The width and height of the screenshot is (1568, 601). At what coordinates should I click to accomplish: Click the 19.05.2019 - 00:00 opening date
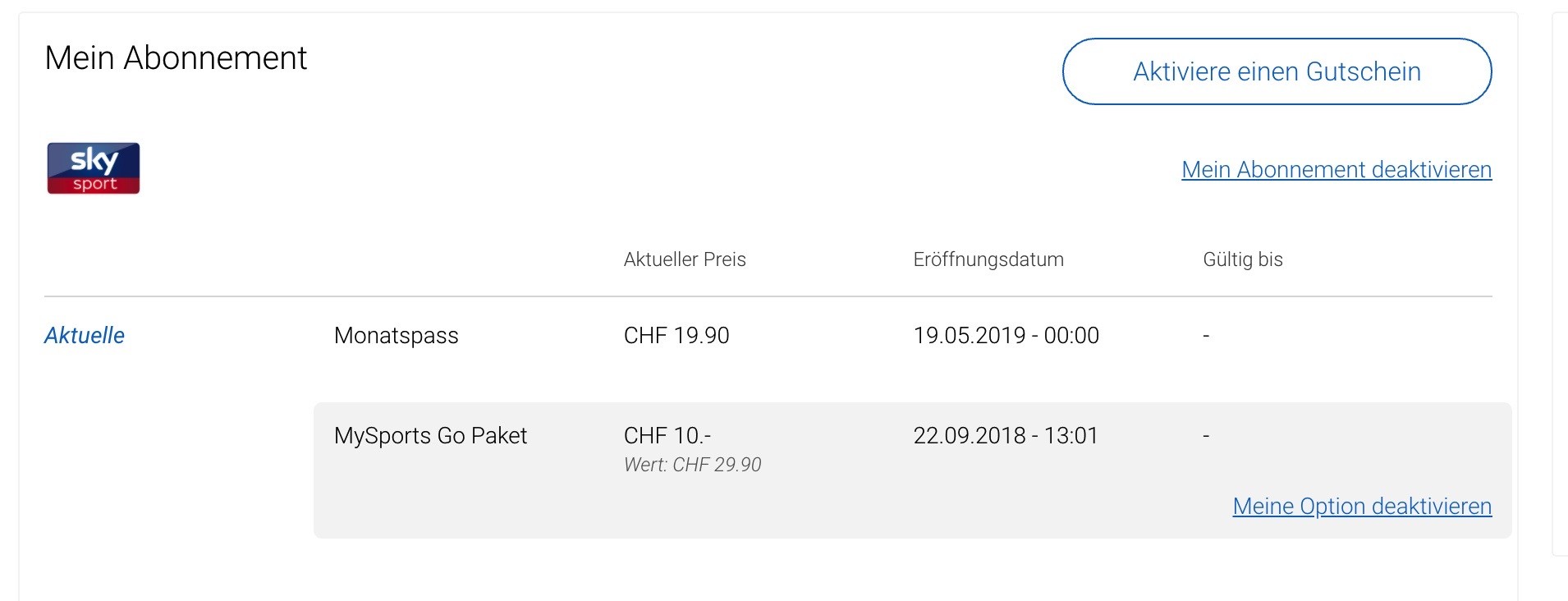pos(1006,335)
